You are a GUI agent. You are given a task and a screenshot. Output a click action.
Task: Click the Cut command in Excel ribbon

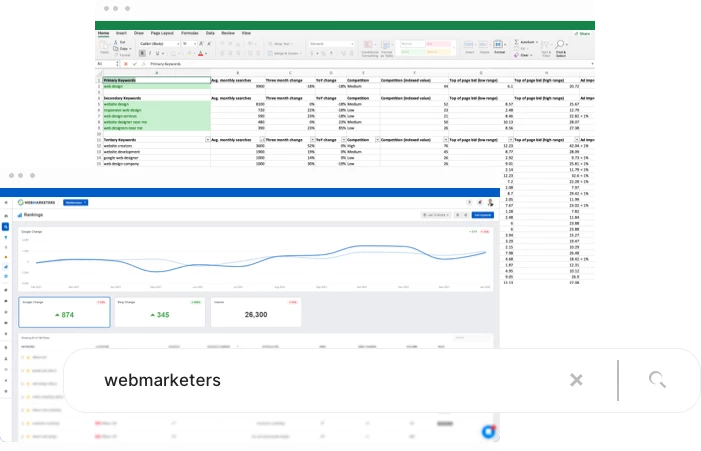click(x=119, y=42)
